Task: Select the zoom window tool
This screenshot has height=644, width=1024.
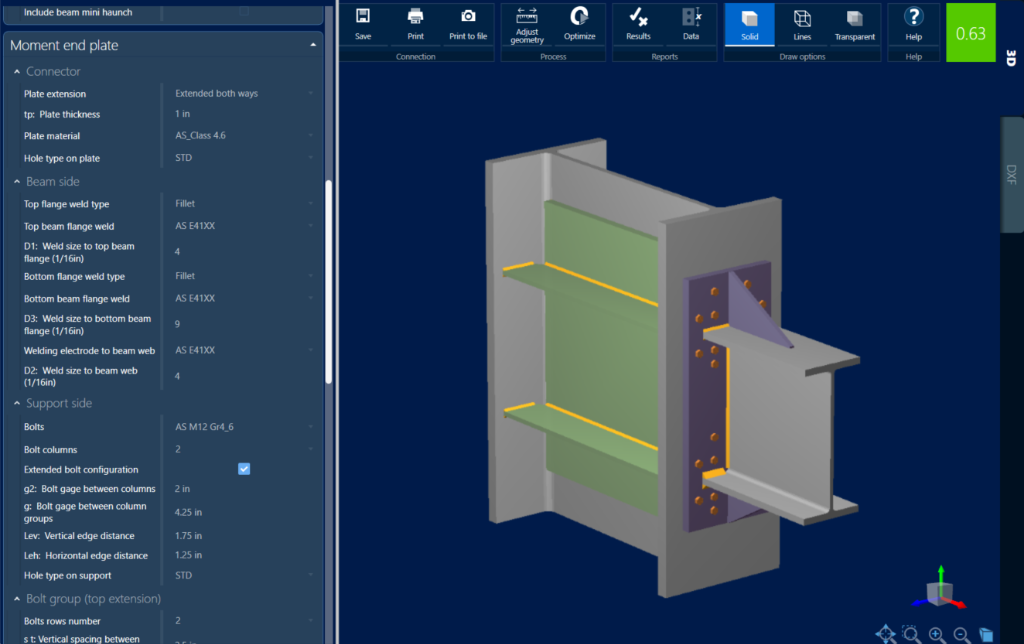Action: 910,634
